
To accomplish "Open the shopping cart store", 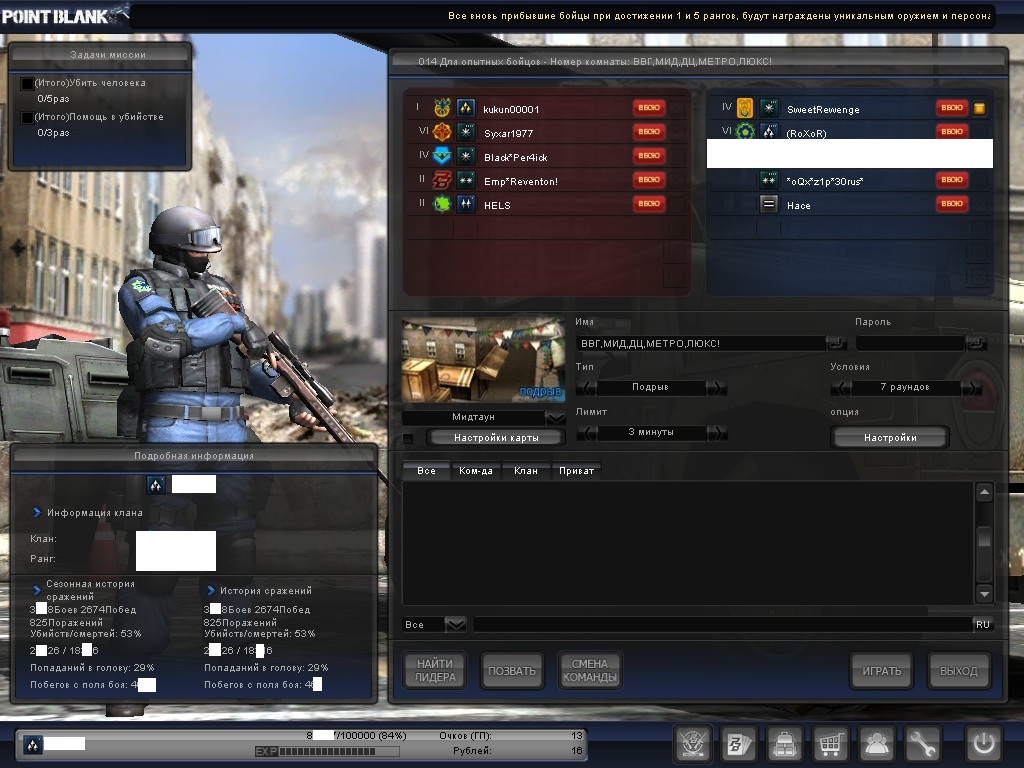I will tap(830, 744).
